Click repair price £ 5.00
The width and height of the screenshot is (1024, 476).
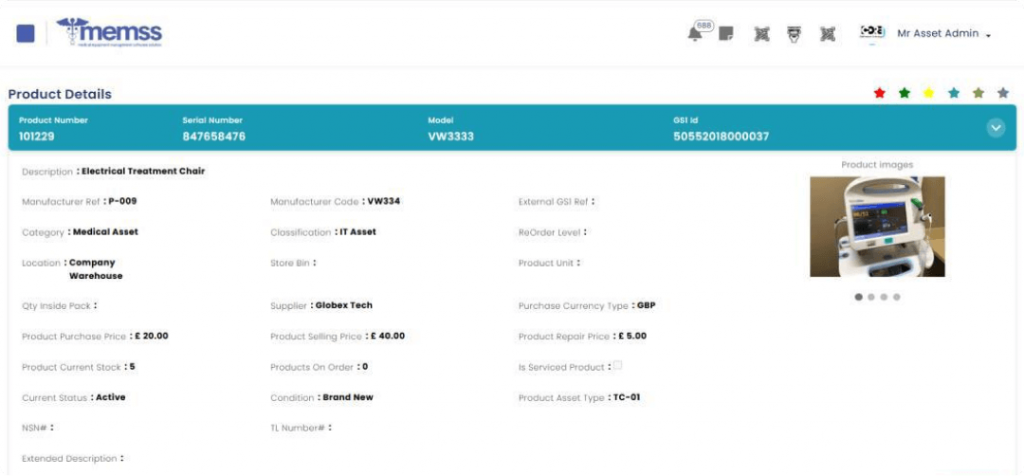pos(633,336)
